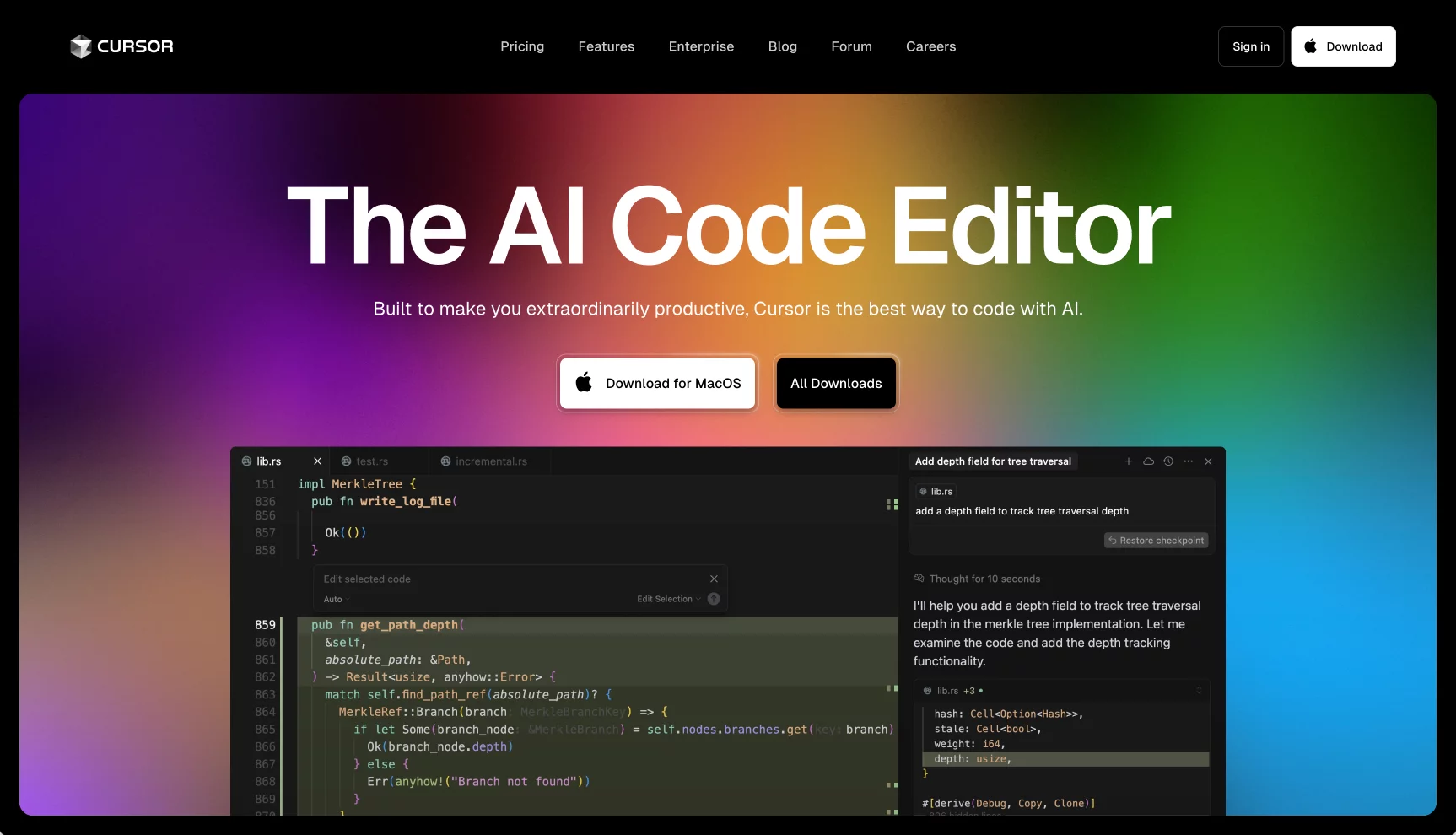
Task: Visit the Blog from the navigation
Action: (783, 46)
